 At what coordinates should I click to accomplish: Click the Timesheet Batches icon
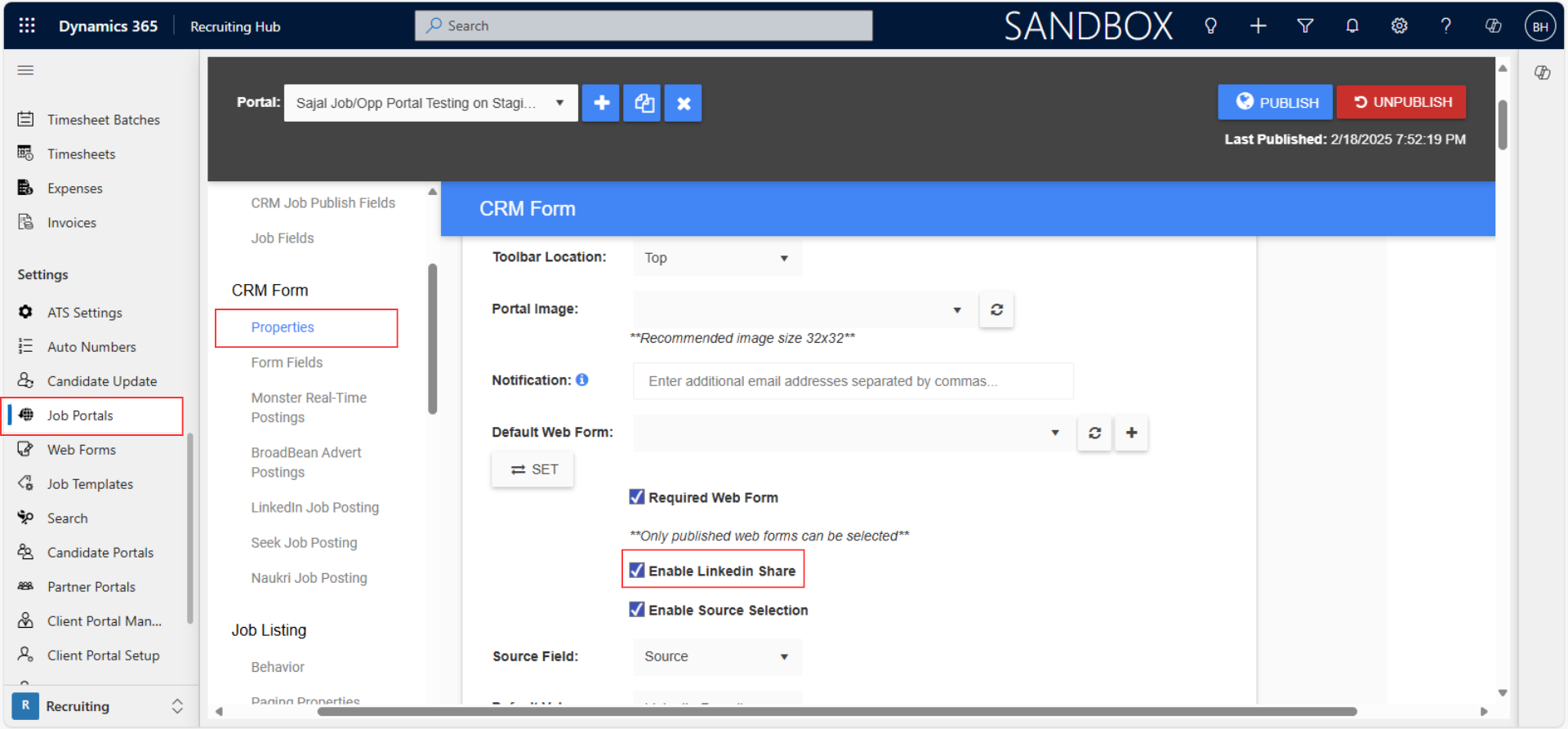tap(25, 119)
